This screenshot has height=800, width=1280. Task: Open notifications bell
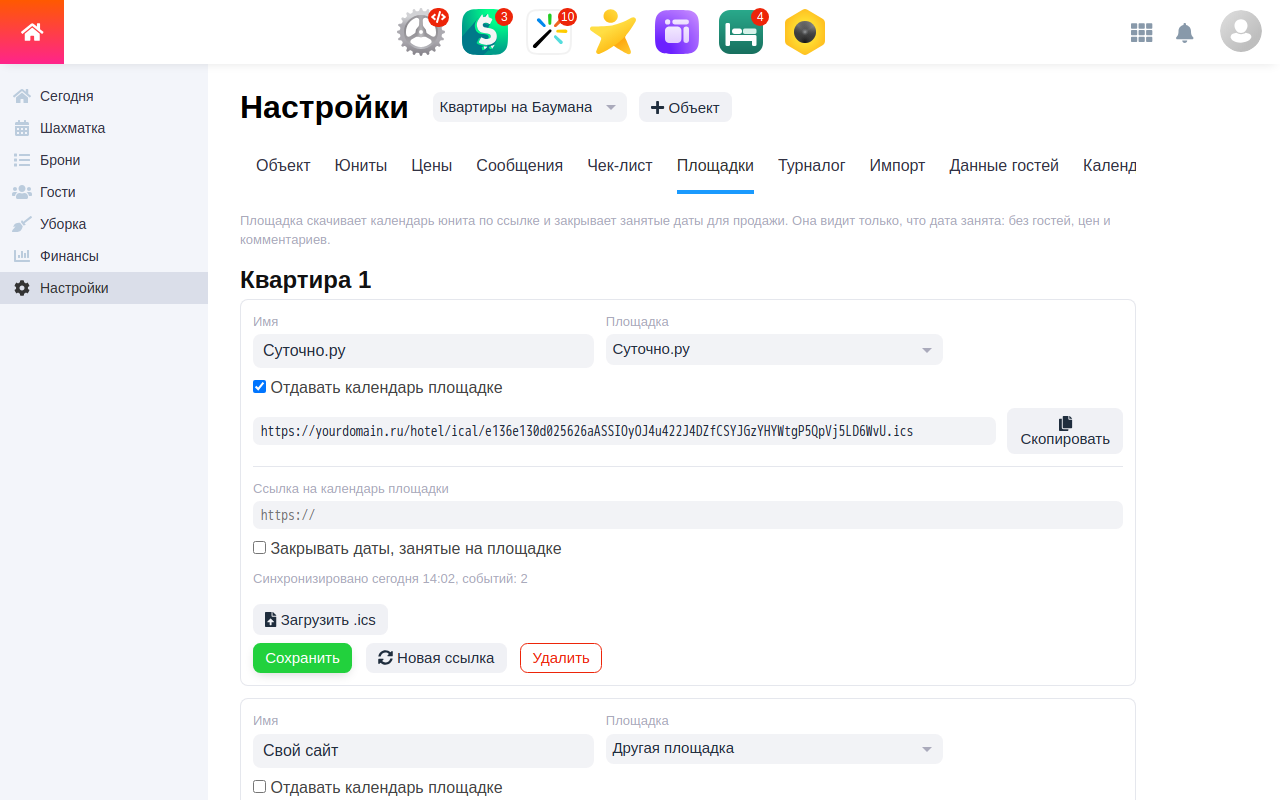click(1185, 33)
